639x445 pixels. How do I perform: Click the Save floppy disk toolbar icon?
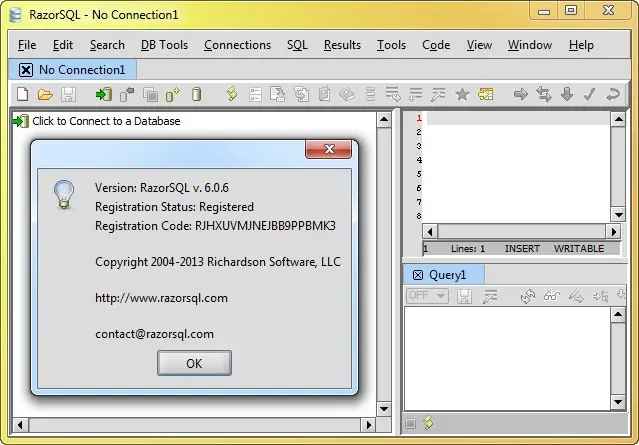click(x=68, y=95)
